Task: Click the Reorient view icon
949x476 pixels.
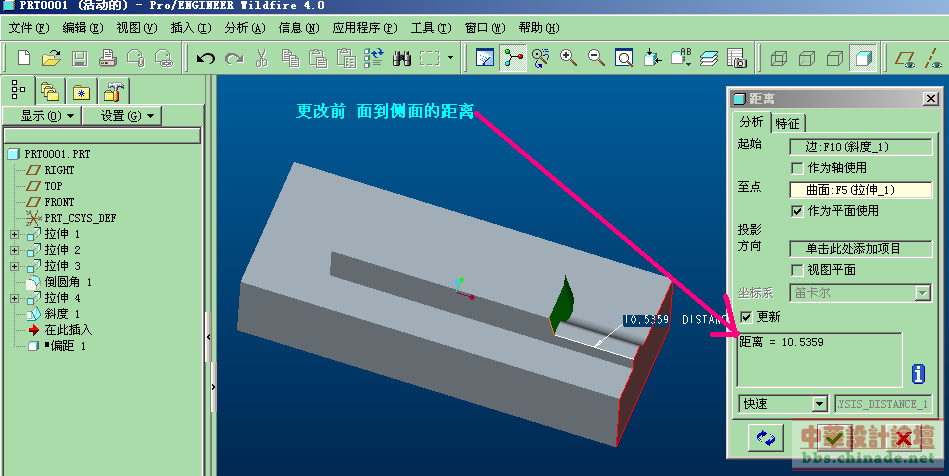Action: coord(652,58)
